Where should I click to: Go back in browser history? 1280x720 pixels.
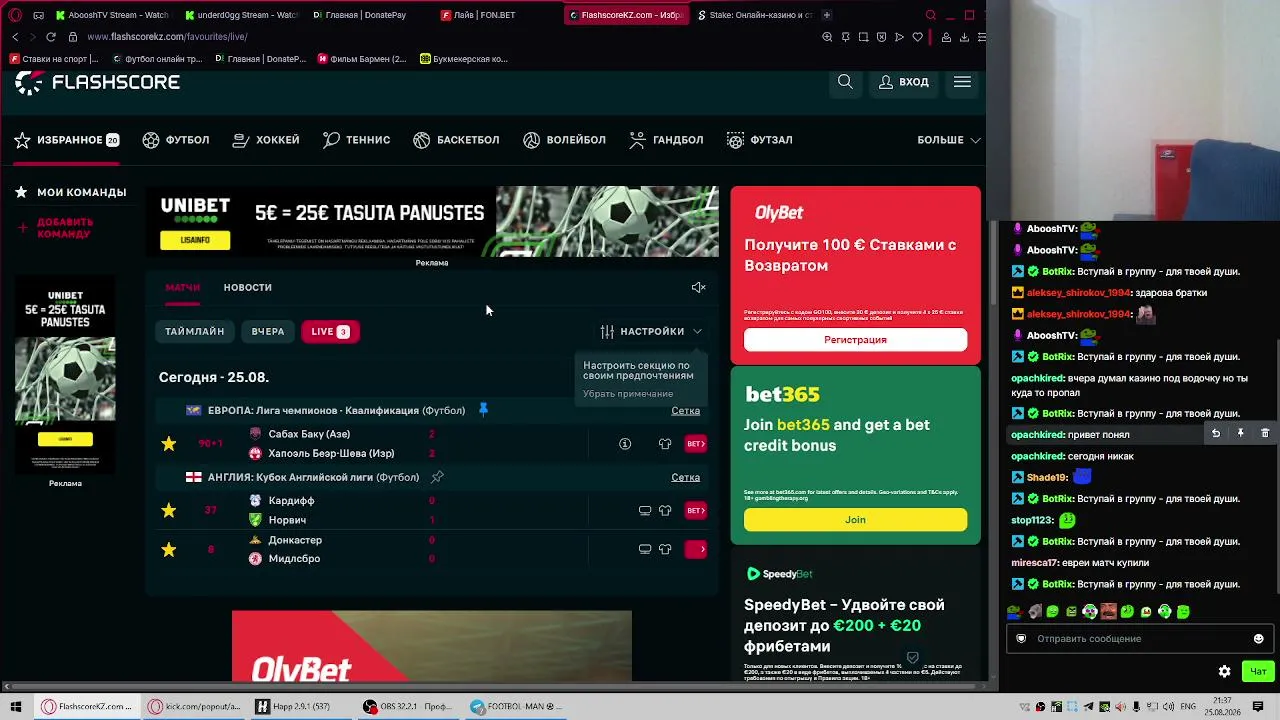pos(15,37)
